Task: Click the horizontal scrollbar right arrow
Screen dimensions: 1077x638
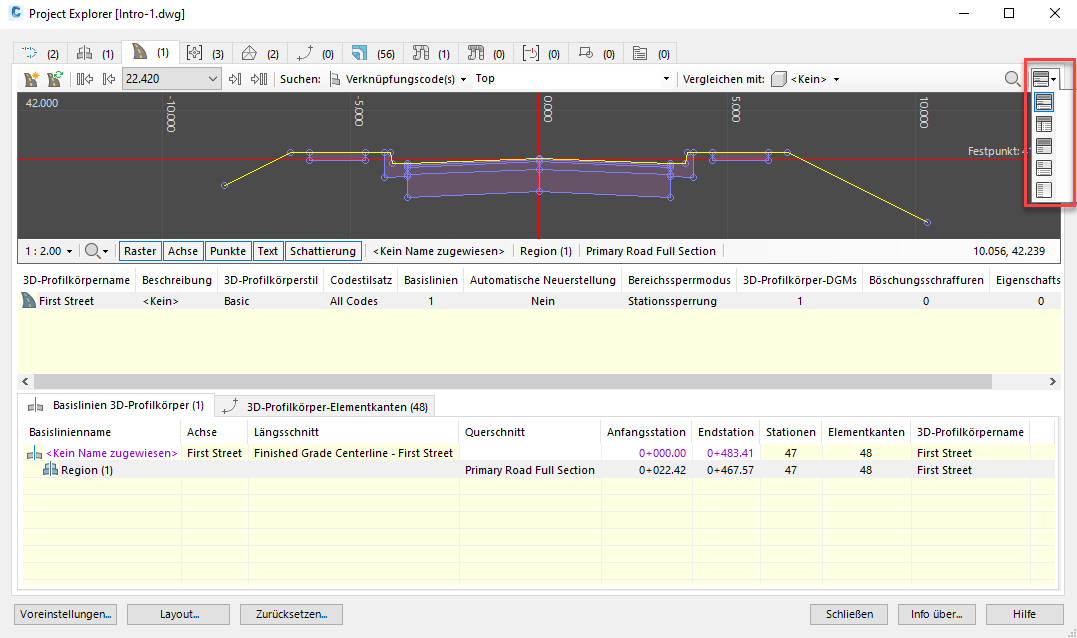Action: [1052, 381]
